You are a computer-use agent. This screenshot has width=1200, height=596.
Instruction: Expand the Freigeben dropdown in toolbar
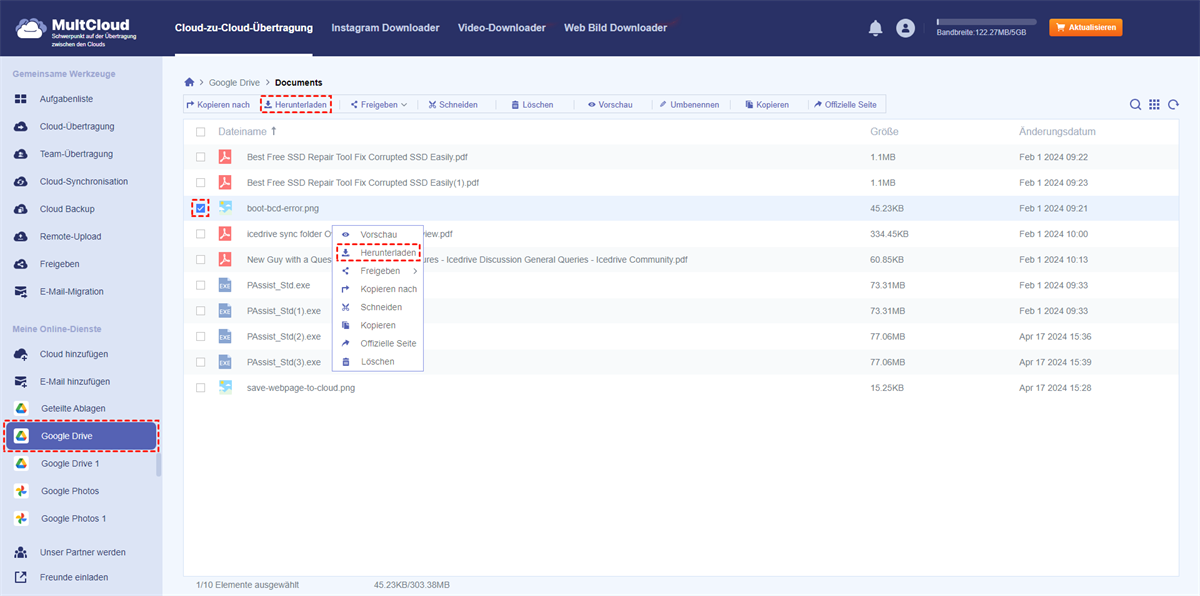(379, 105)
